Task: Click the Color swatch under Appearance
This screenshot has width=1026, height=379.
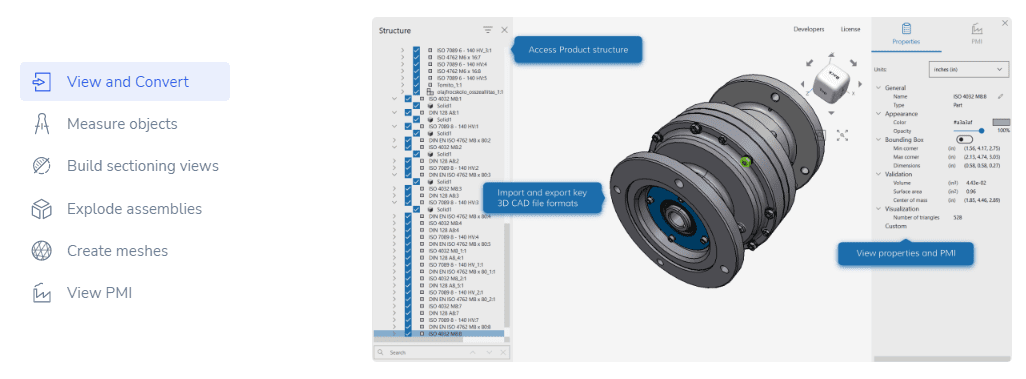Action: 1001,122
